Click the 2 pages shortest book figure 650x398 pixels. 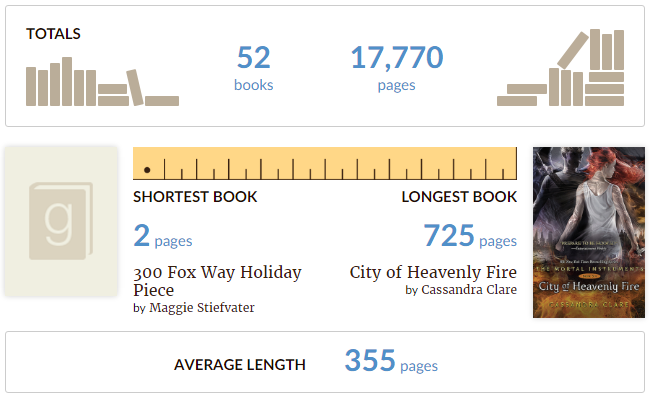162,235
